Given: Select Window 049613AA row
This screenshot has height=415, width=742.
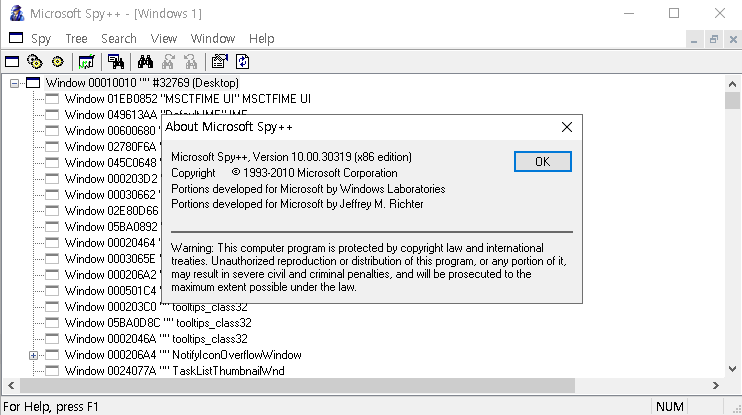Looking at the screenshot, I should point(112,115).
